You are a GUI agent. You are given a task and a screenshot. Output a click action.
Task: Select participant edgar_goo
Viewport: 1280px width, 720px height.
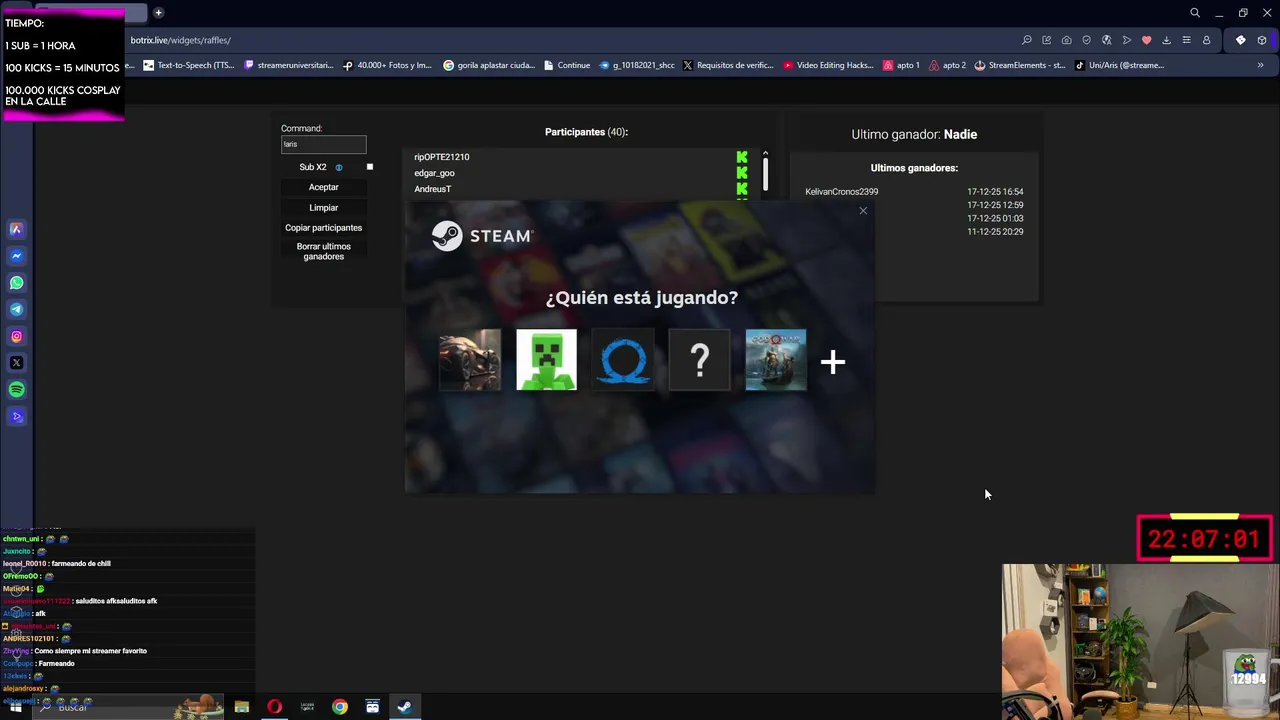pyautogui.click(x=434, y=173)
